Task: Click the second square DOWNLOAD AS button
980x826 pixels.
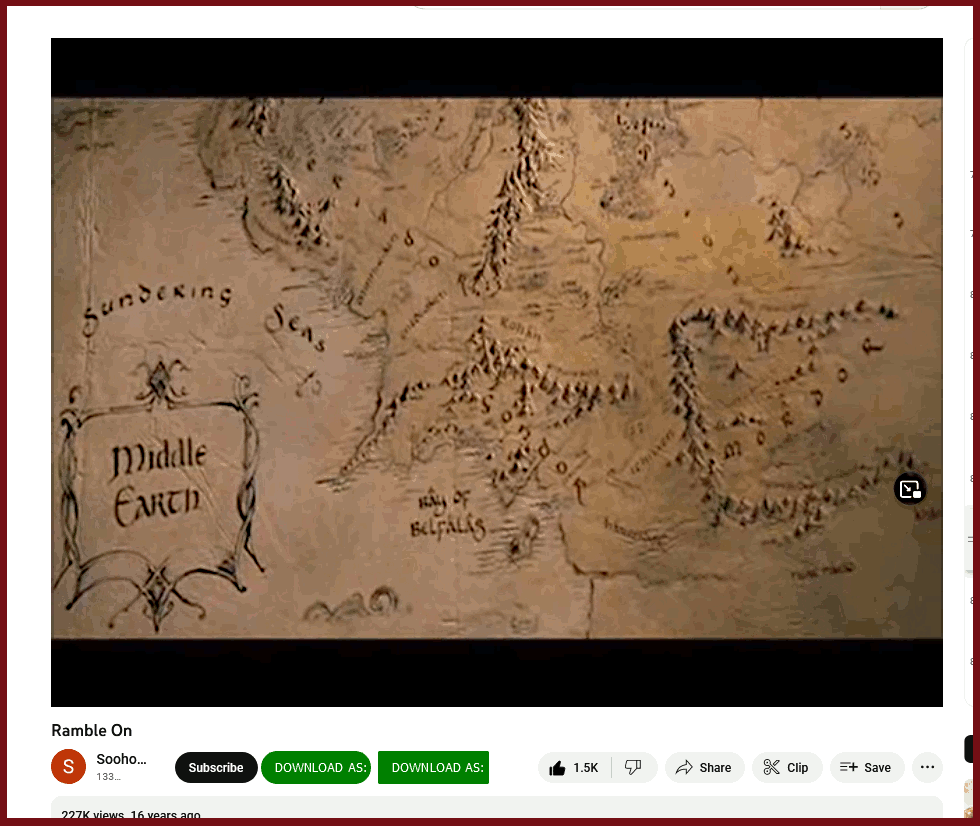Action: (433, 767)
